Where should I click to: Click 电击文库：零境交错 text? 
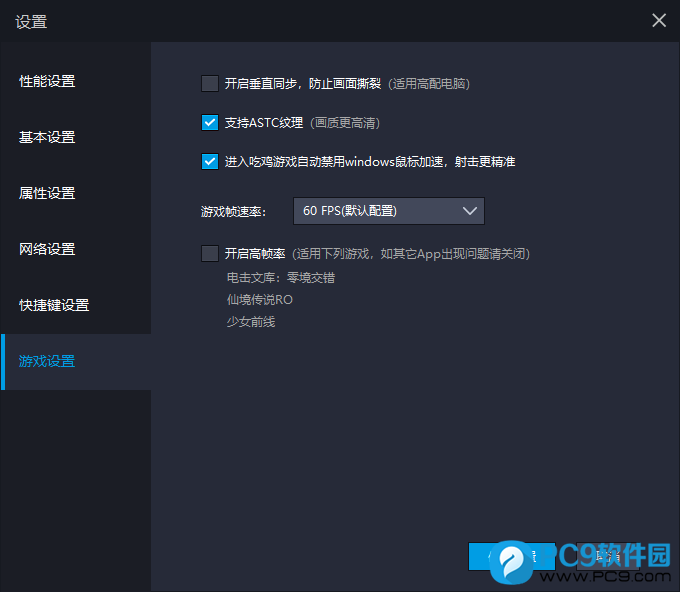tap(281, 278)
